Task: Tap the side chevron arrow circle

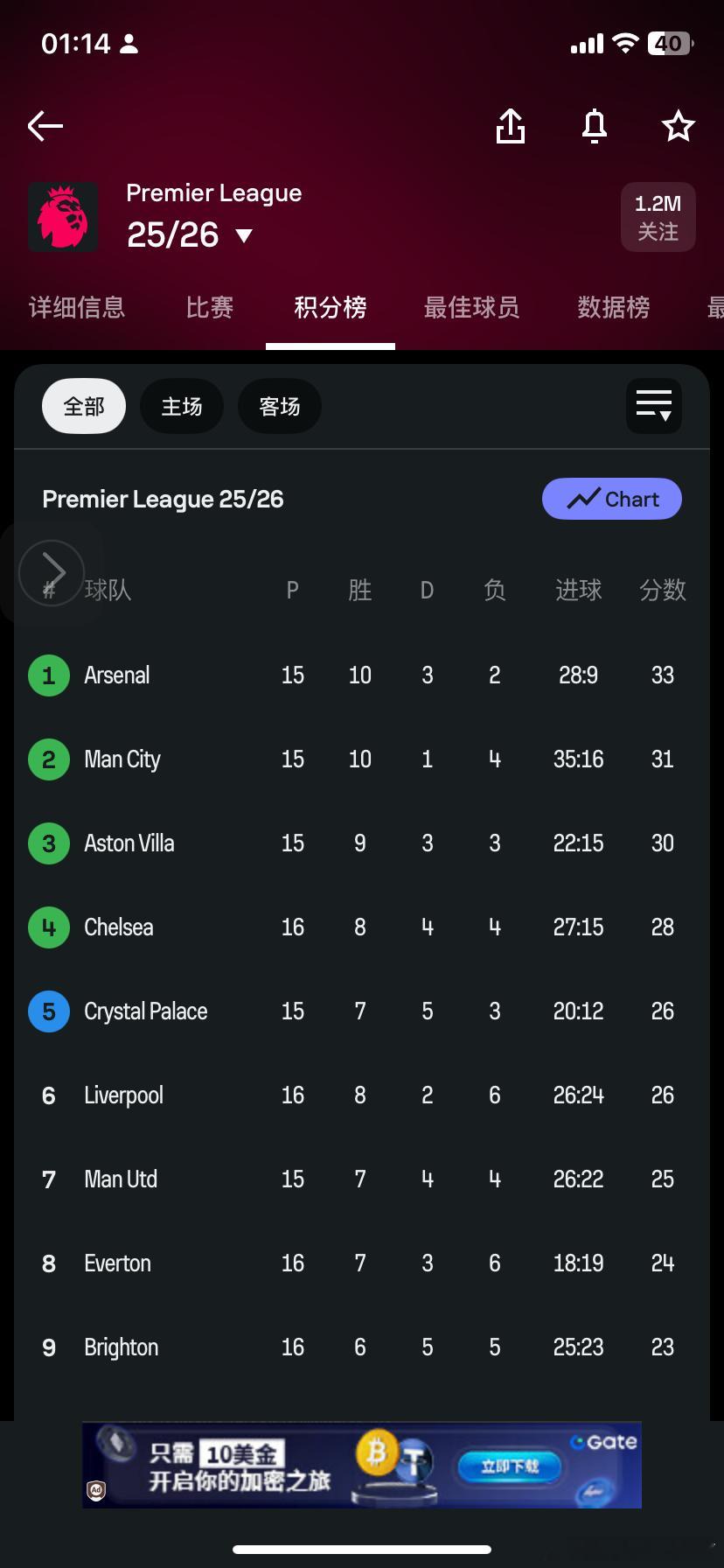Action: click(x=52, y=572)
